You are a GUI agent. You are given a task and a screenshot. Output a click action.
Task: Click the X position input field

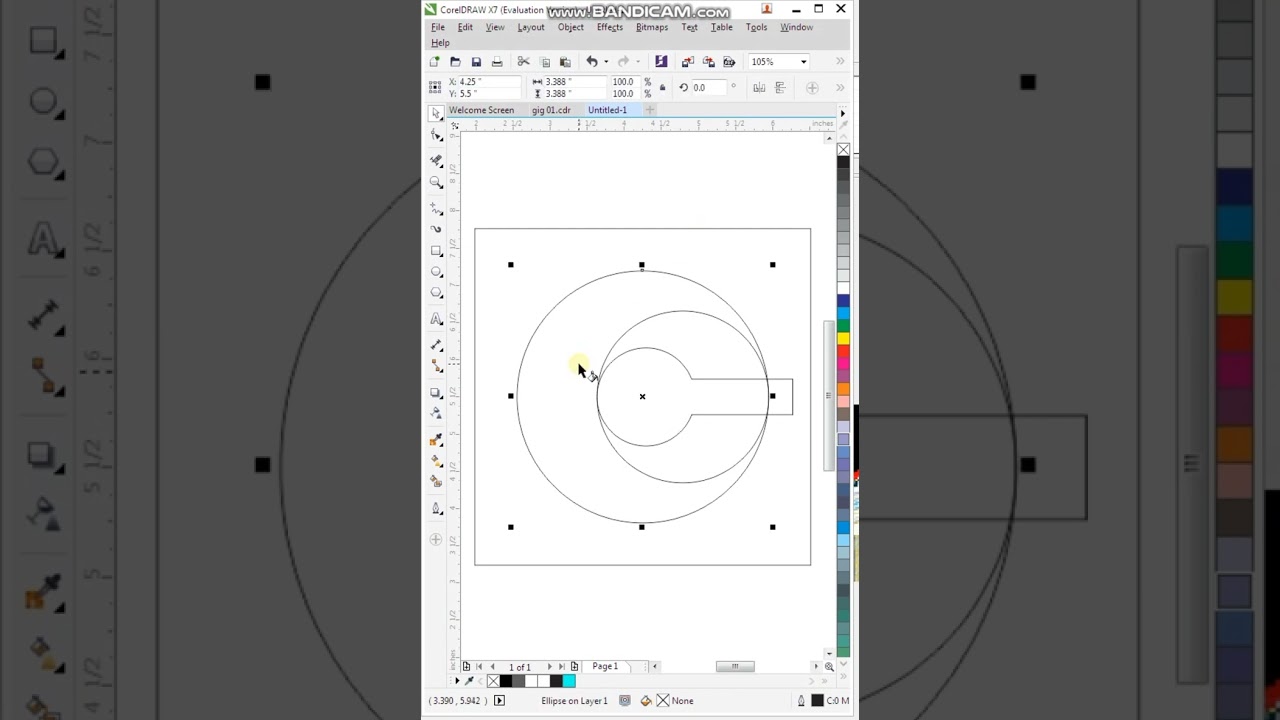[490, 82]
